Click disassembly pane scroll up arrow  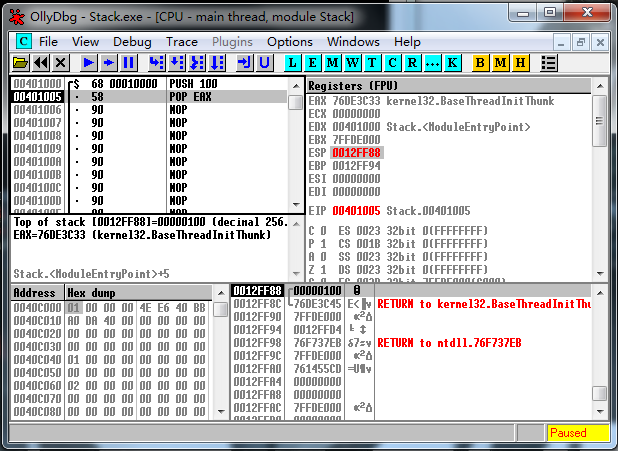coord(296,86)
